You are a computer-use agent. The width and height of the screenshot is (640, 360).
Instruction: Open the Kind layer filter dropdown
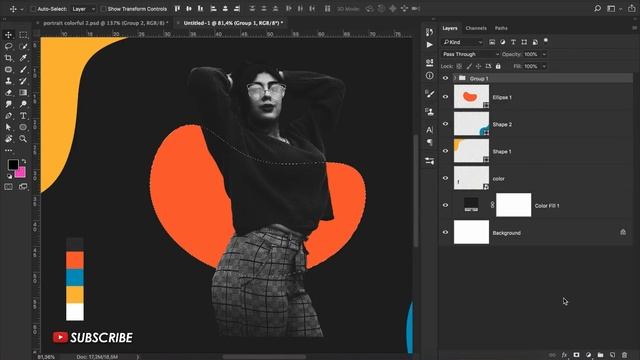point(463,42)
